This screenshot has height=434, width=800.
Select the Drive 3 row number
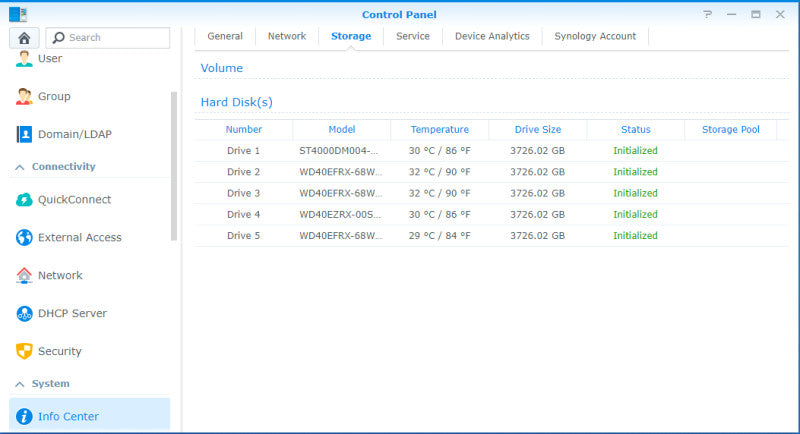(x=243, y=193)
